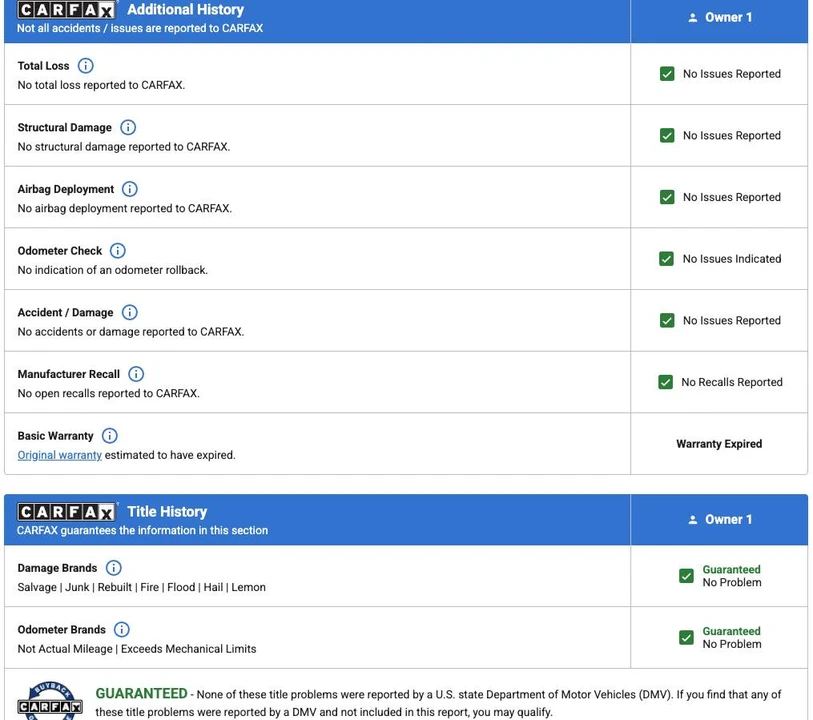Follow the Original warranty link
This screenshot has width=813, height=720.
coord(60,455)
